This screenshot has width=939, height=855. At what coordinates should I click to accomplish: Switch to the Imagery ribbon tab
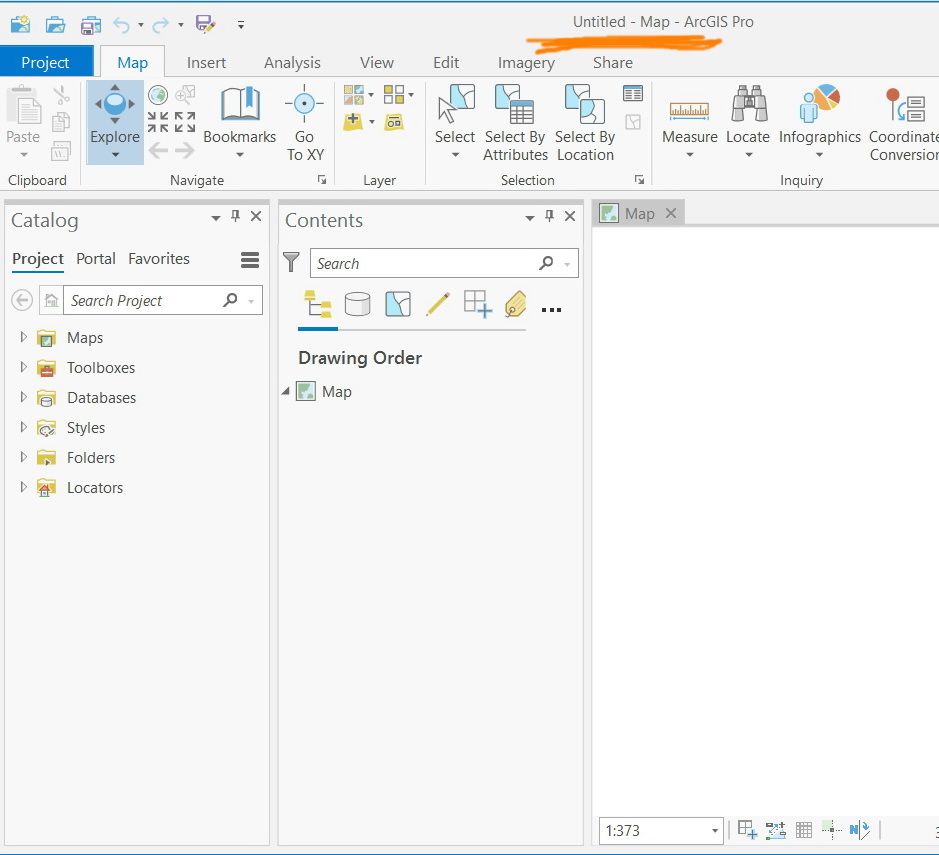click(x=526, y=63)
